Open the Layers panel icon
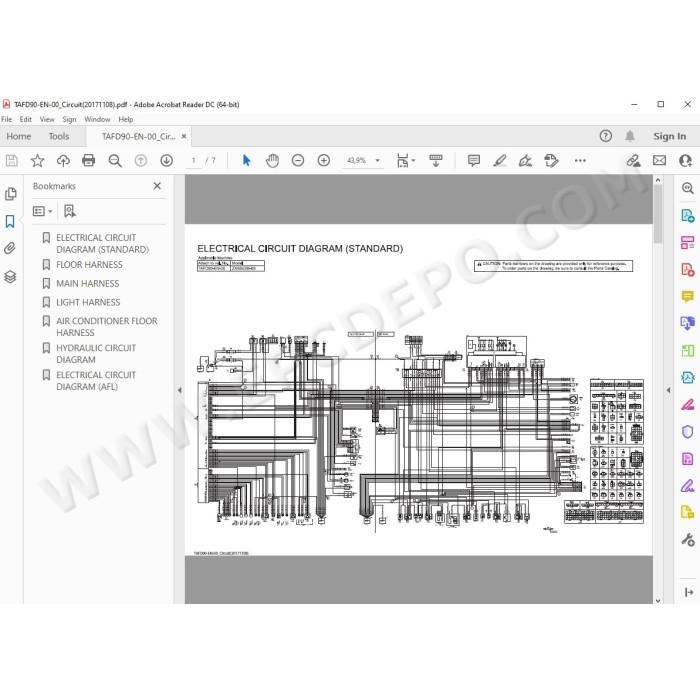This screenshot has height=700, width=700. click(x=10, y=277)
